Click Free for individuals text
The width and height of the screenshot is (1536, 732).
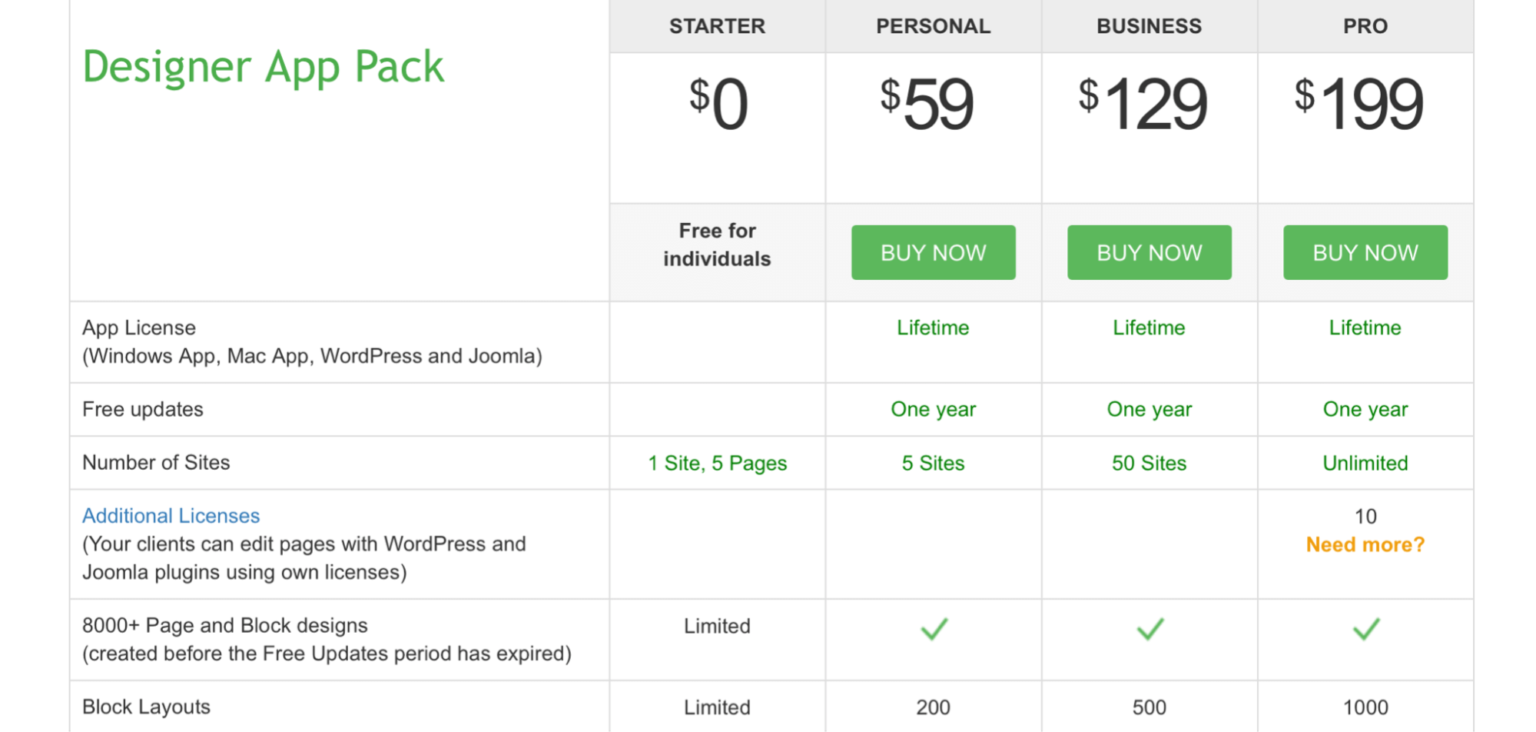tap(717, 245)
